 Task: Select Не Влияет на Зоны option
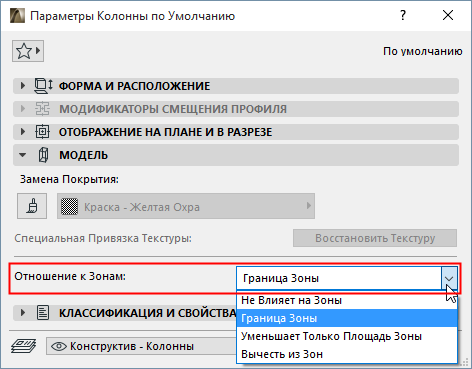(347, 300)
